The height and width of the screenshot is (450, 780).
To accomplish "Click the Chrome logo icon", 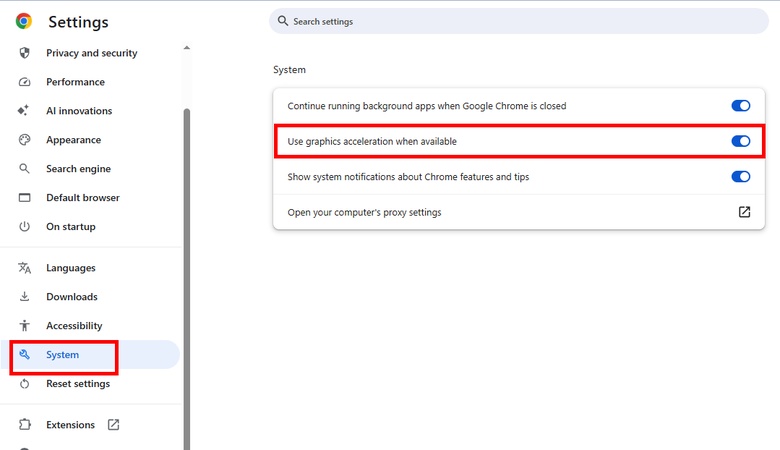I will 23,21.
